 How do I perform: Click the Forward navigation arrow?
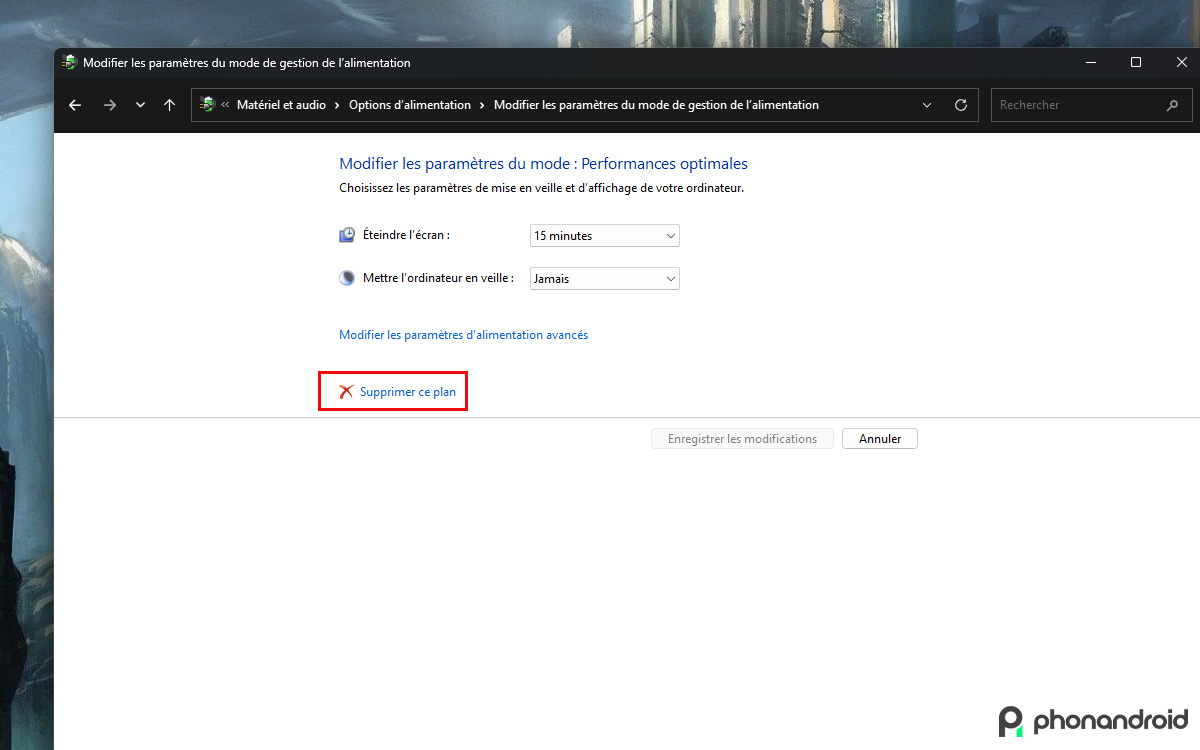point(110,104)
